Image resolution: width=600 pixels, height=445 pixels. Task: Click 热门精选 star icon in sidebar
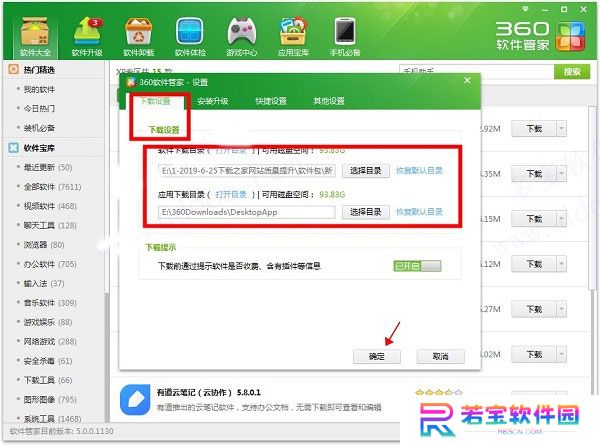click(13, 69)
